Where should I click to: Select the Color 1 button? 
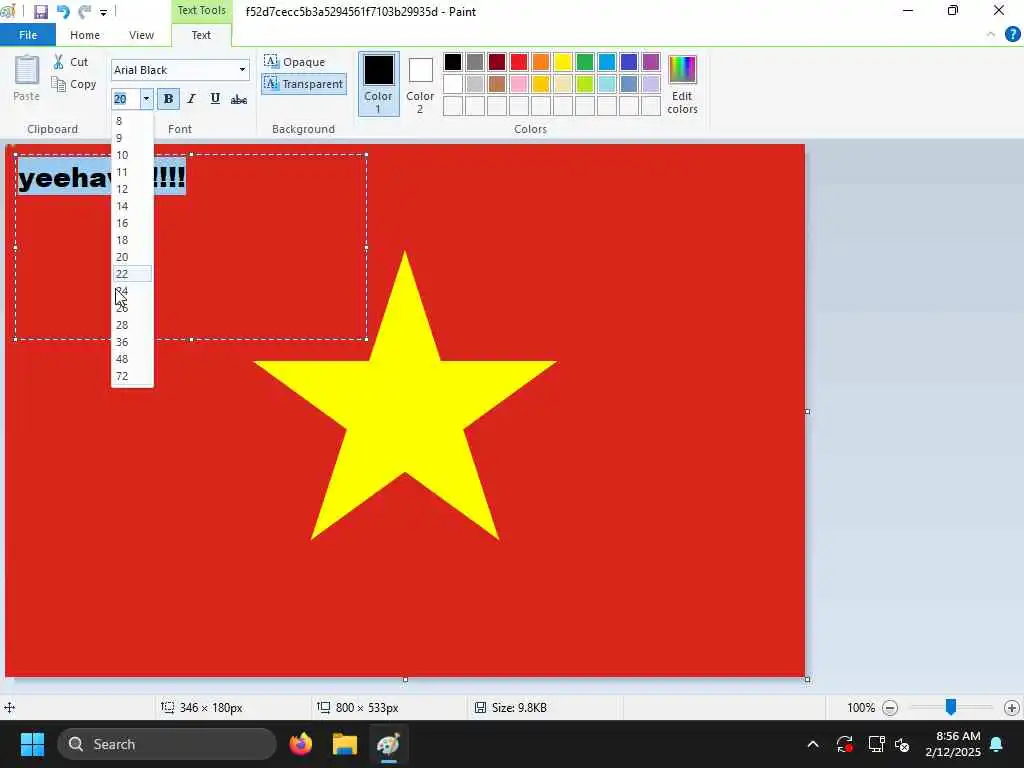(x=378, y=84)
